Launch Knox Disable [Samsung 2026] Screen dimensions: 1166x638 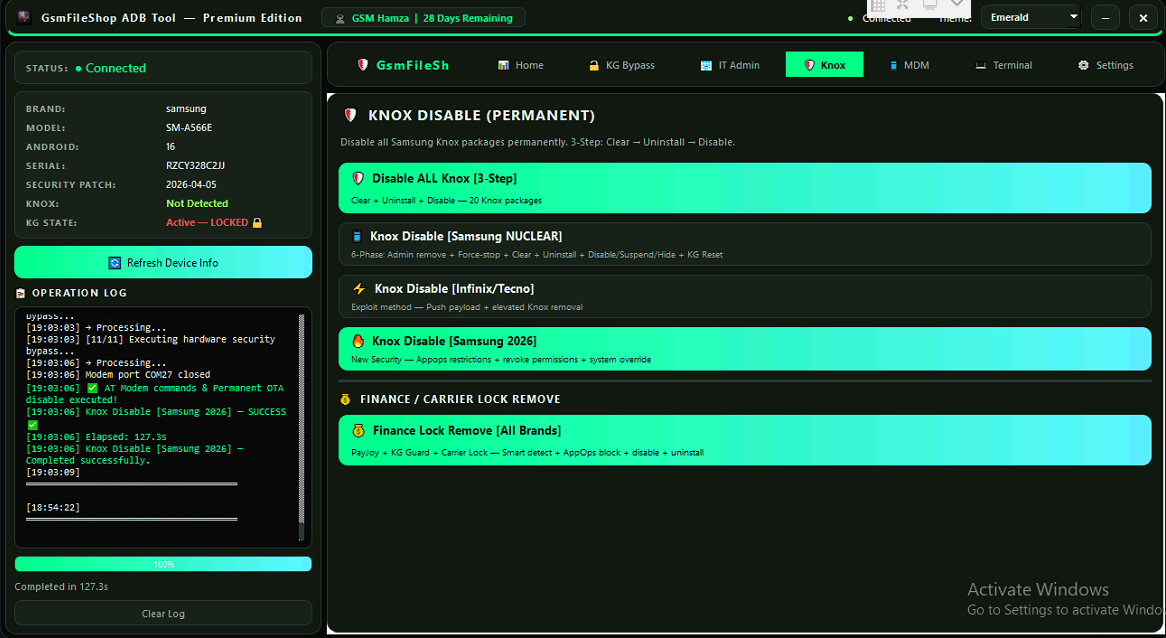(744, 349)
